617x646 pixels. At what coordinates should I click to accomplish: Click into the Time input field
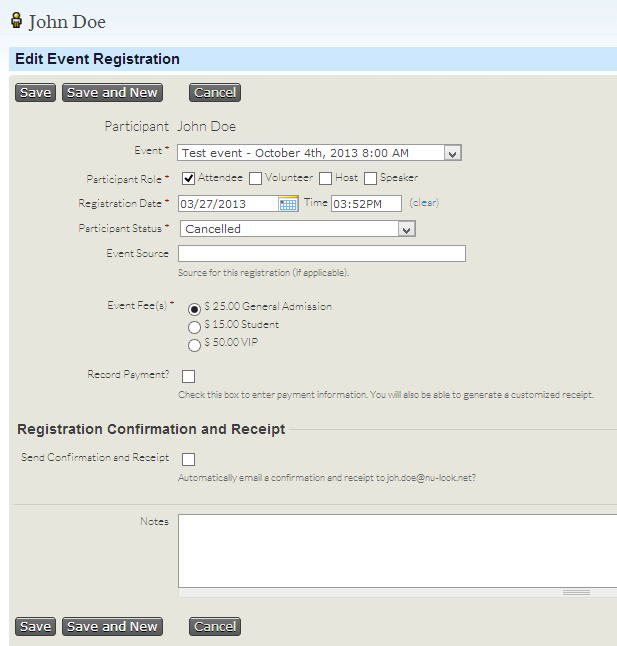pos(366,204)
